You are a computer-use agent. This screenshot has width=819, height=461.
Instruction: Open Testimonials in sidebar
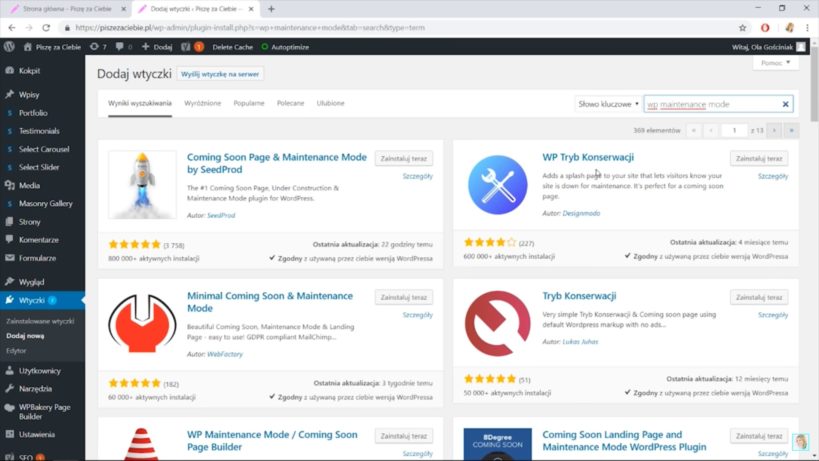click(39, 131)
